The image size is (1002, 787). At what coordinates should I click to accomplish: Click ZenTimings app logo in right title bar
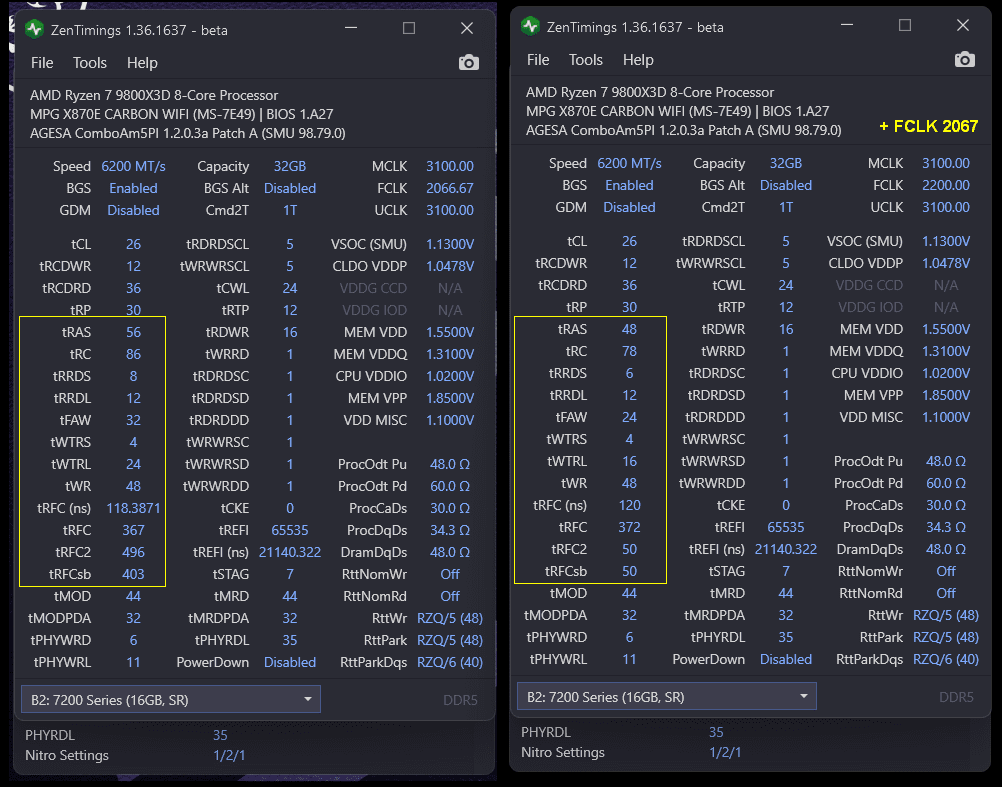point(530,26)
